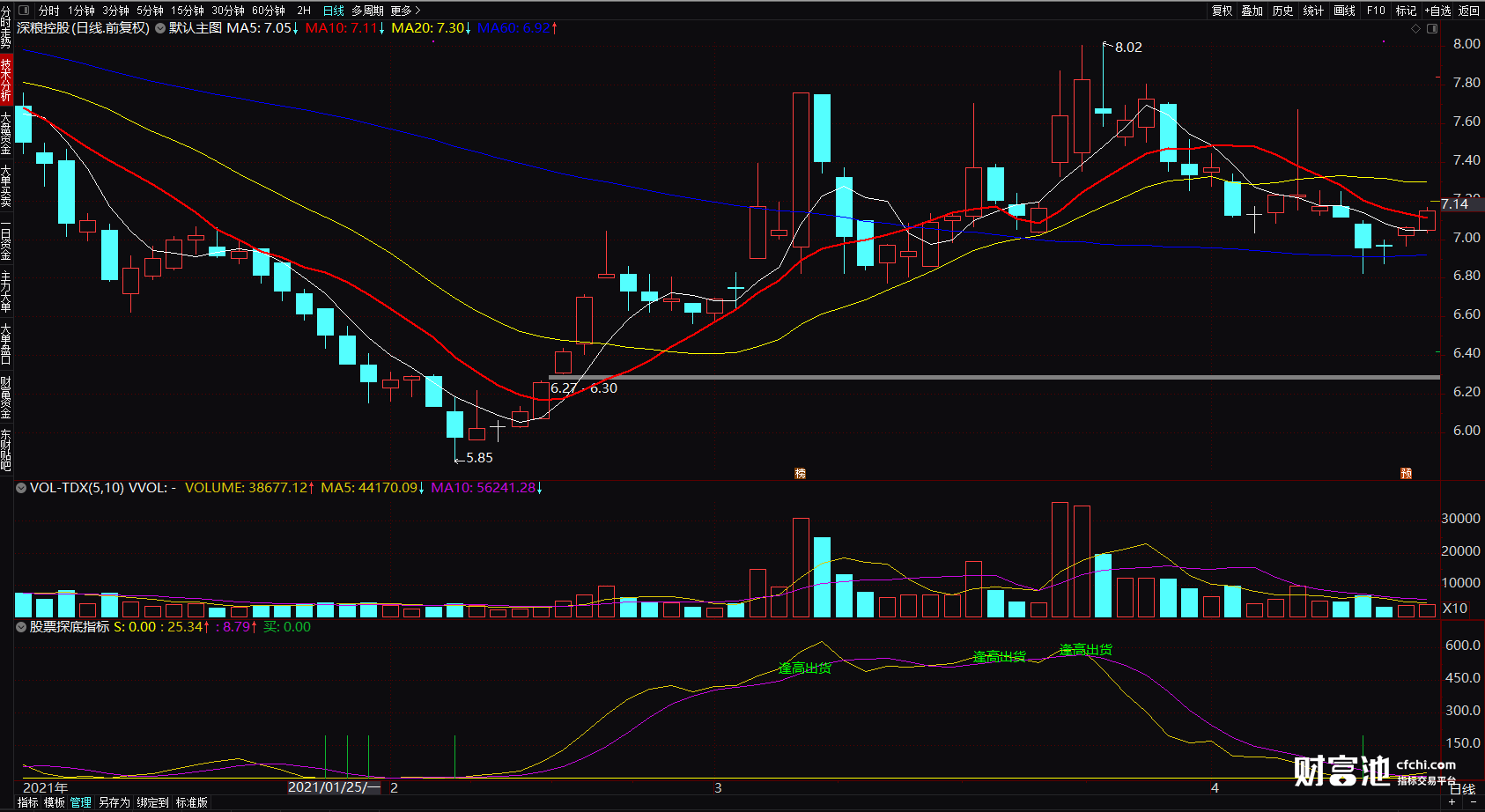Click the 标准版 standard version button

[x=192, y=802]
